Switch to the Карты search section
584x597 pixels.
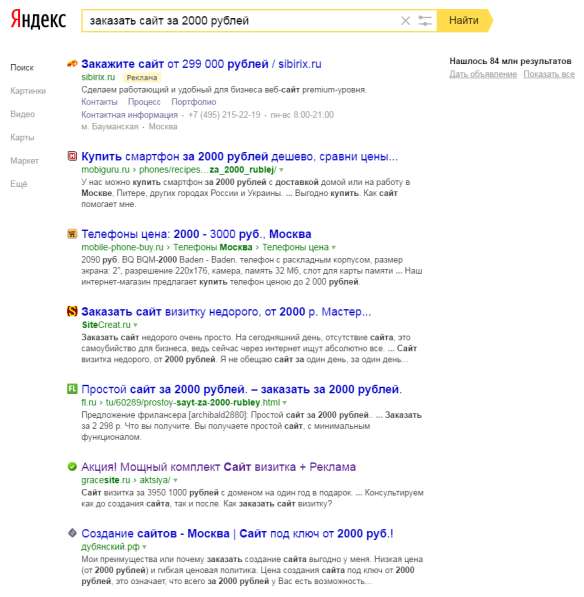tap(22, 137)
